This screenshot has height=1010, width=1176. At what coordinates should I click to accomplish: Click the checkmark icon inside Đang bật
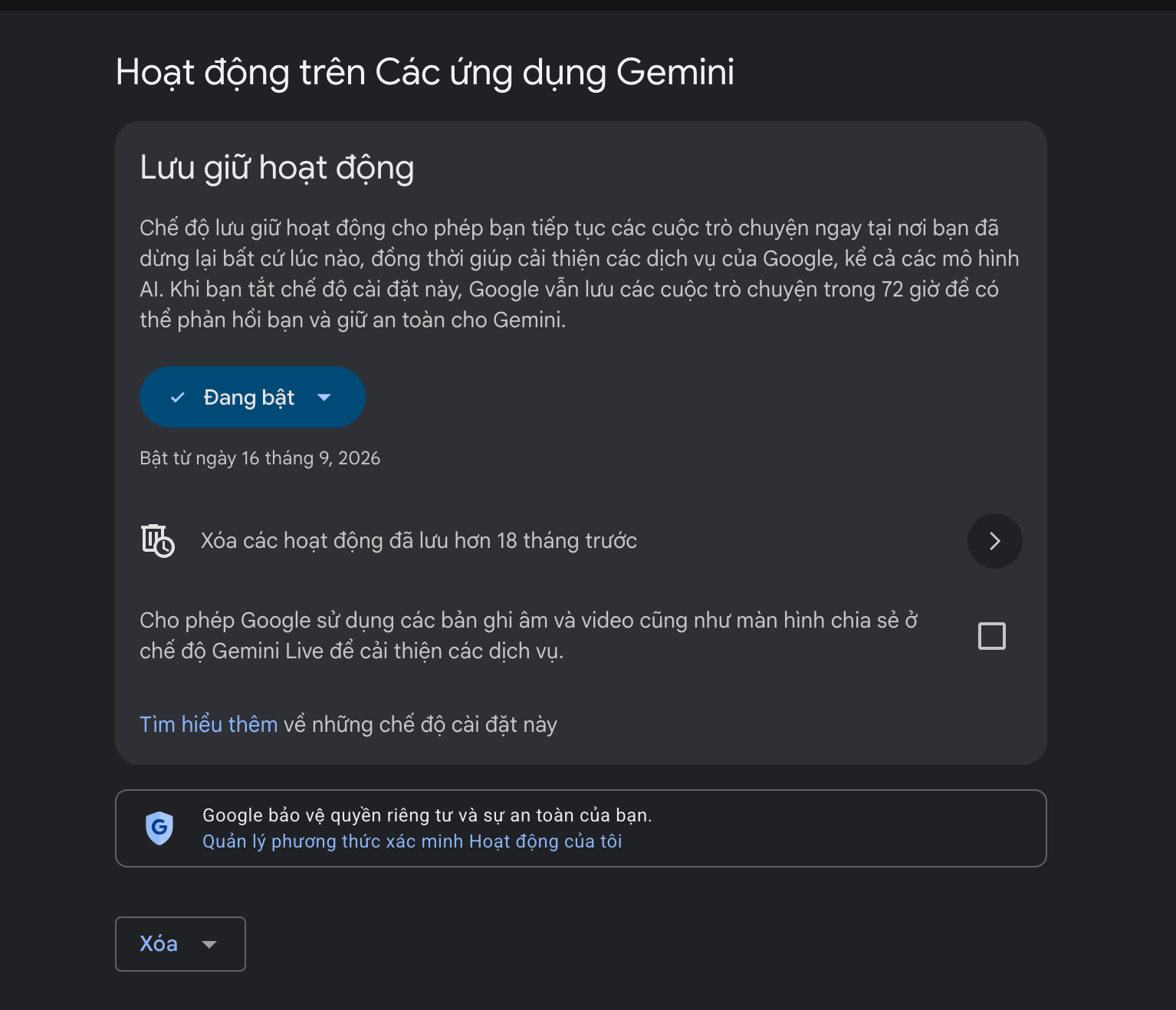(x=178, y=397)
